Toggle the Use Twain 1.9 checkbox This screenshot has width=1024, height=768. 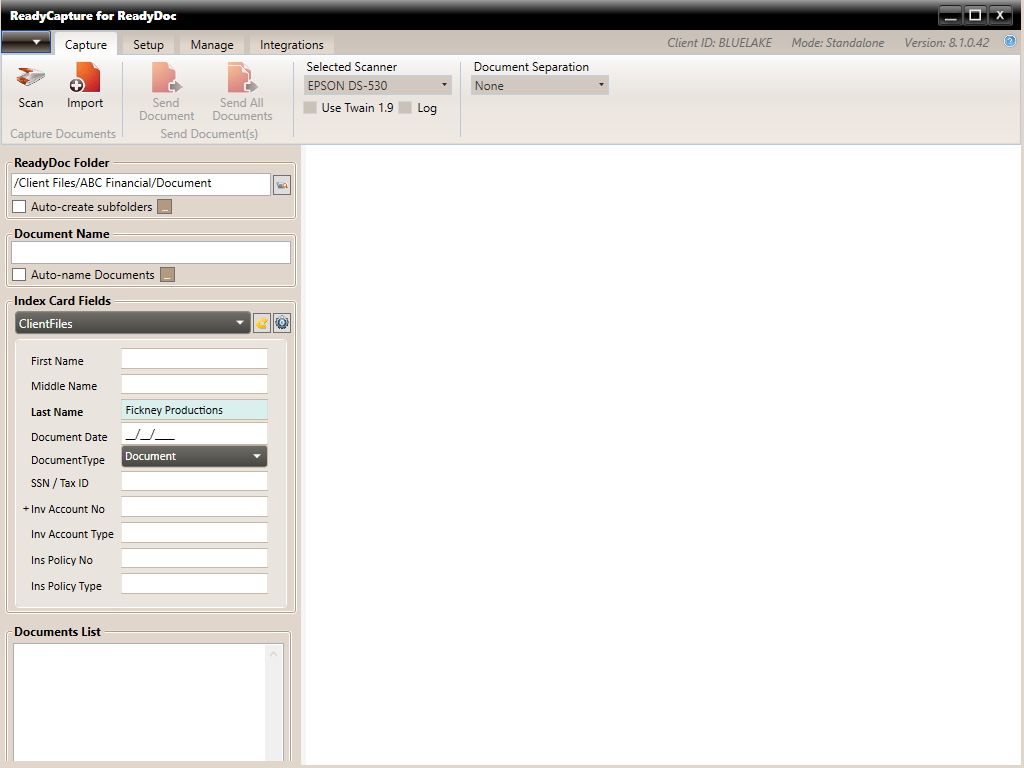310,108
